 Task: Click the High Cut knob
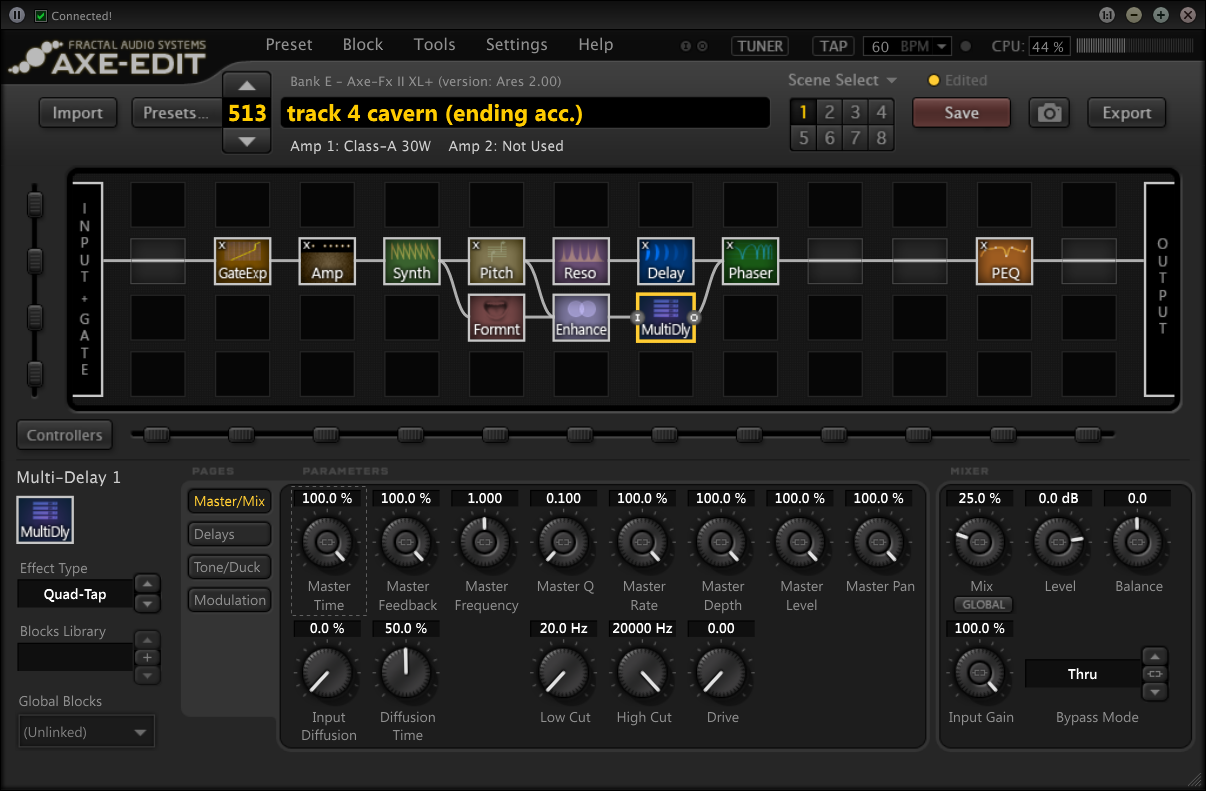[644, 672]
